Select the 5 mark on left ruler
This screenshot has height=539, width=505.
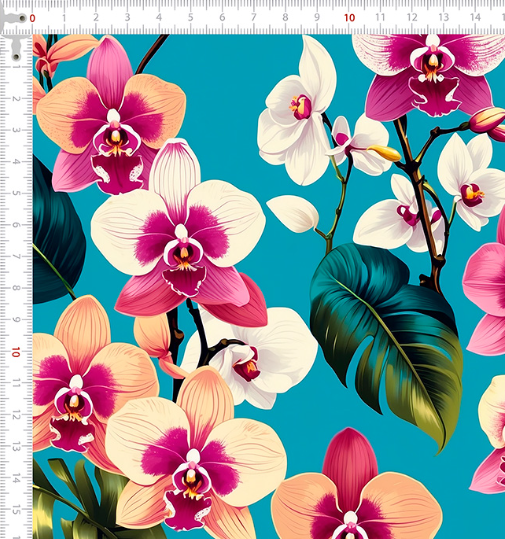[x=16, y=193]
